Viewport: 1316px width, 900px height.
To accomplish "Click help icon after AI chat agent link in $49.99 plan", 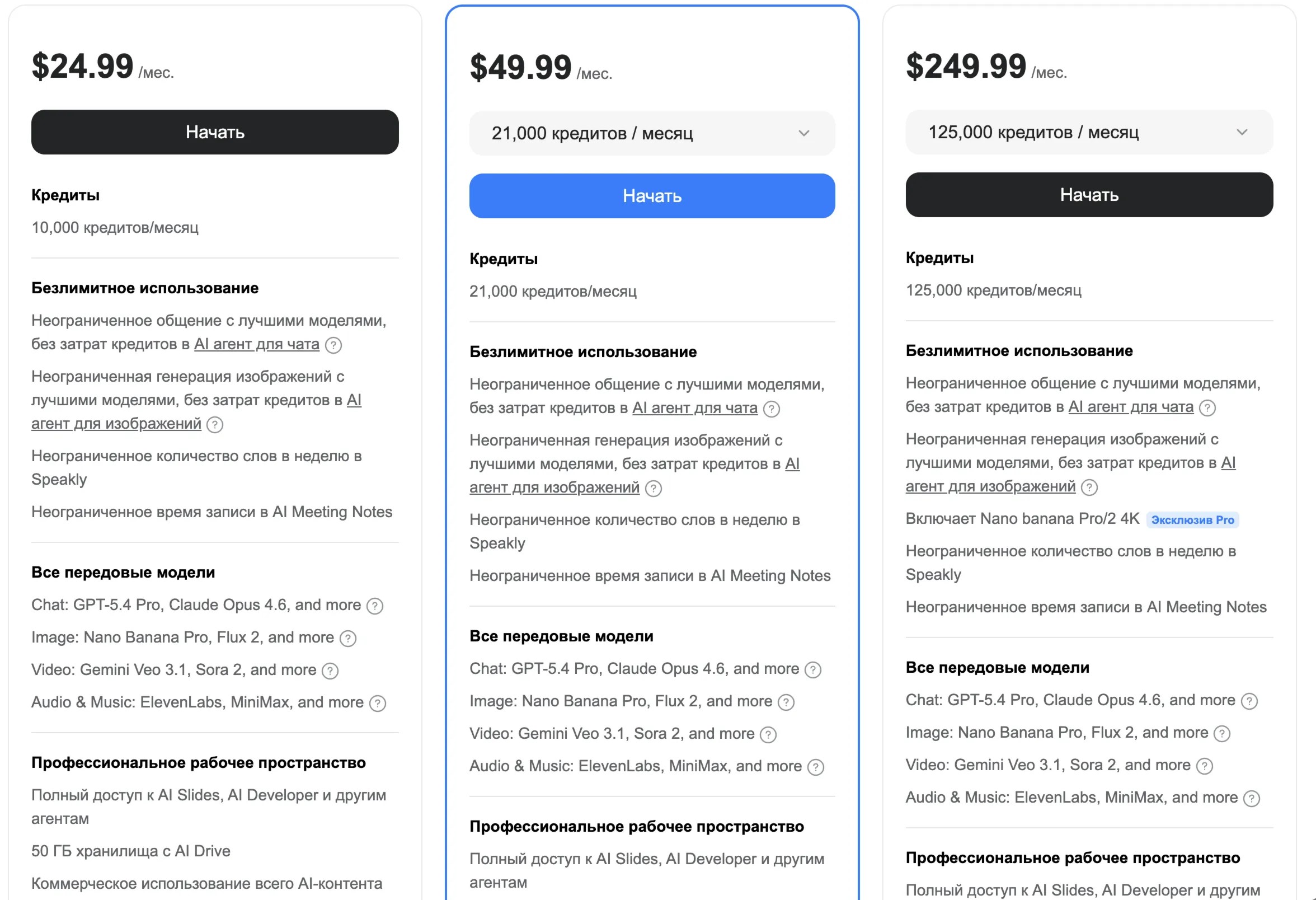I will (x=771, y=409).
